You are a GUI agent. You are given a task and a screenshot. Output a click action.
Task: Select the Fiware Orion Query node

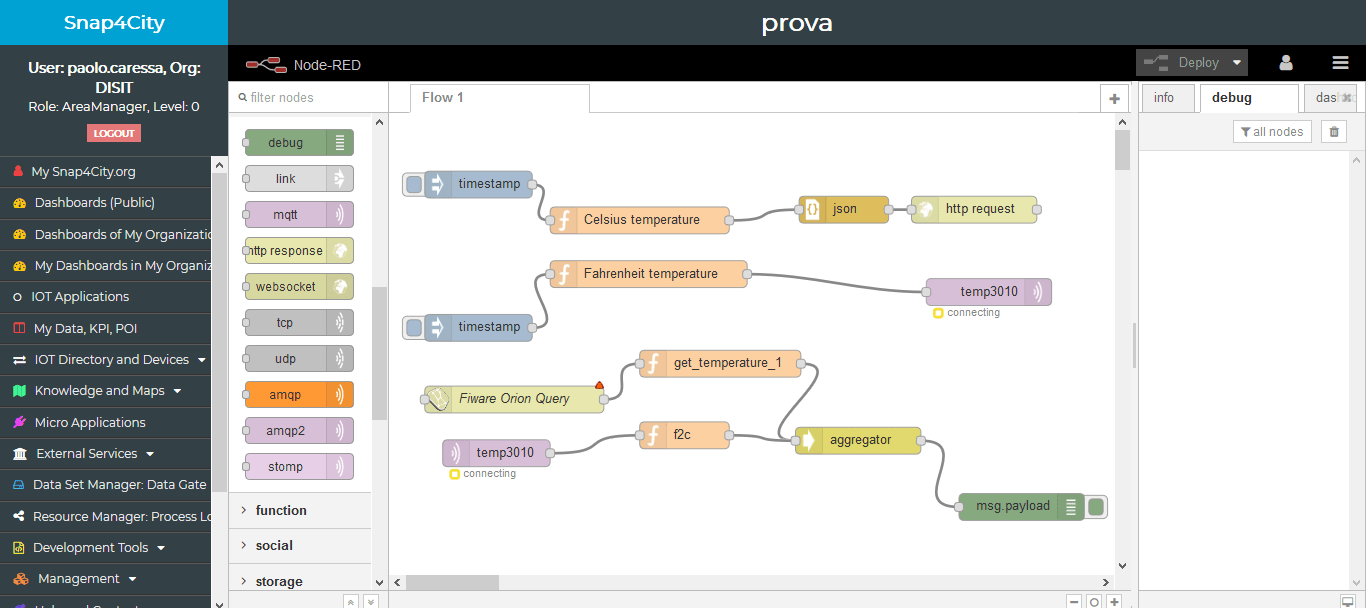click(x=514, y=399)
